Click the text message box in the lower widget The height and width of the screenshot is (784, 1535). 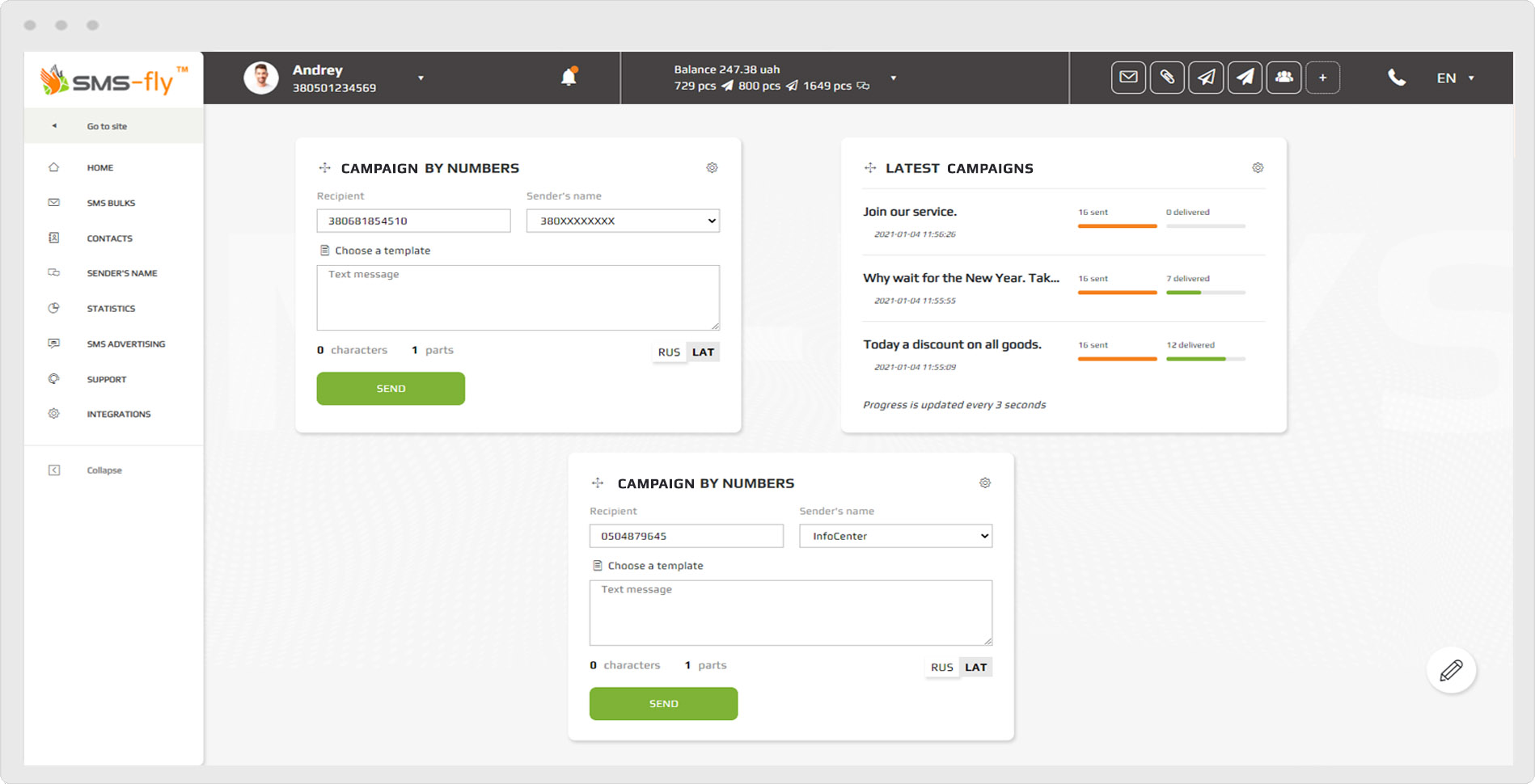[x=790, y=613]
